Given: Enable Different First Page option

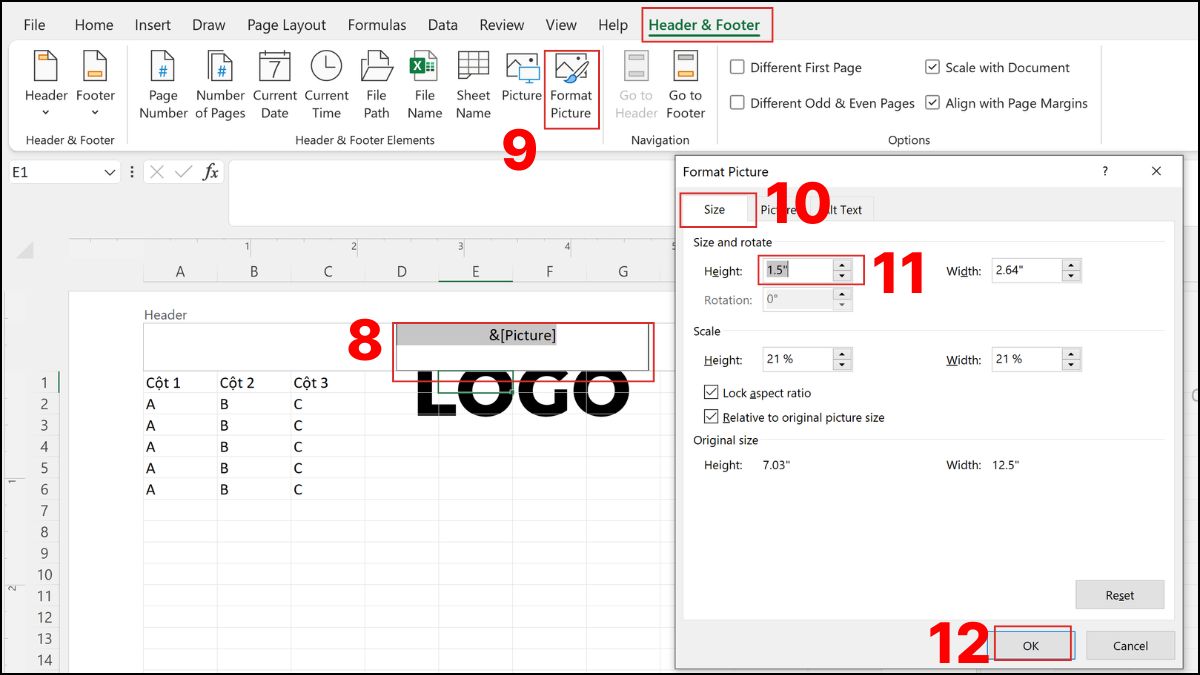Looking at the screenshot, I should pyautogui.click(x=738, y=67).
